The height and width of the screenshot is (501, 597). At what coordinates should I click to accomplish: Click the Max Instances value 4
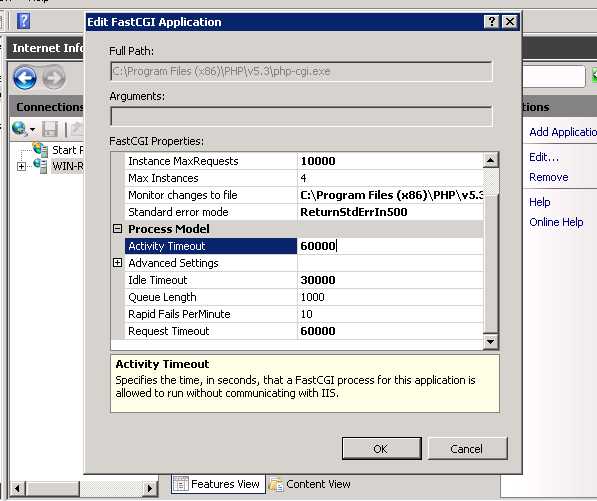(x=390, y=178)
